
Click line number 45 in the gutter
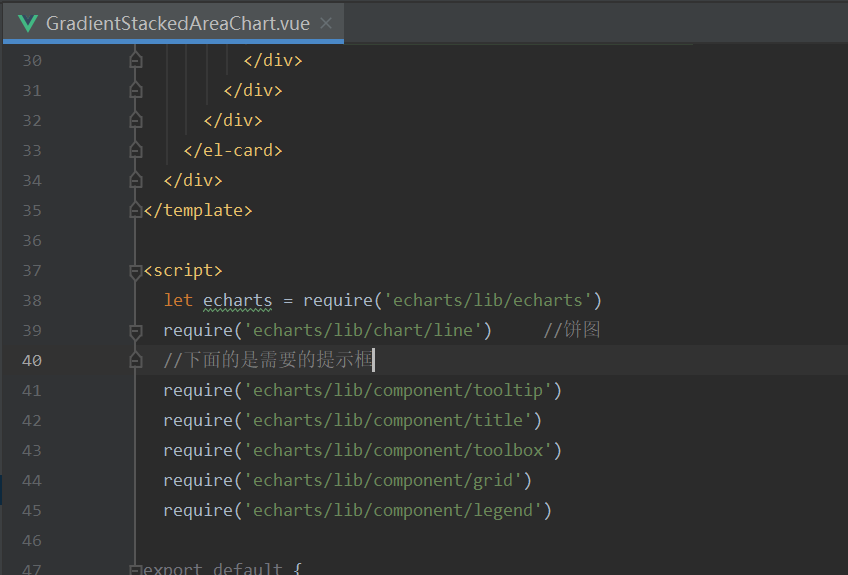(32, 511)
